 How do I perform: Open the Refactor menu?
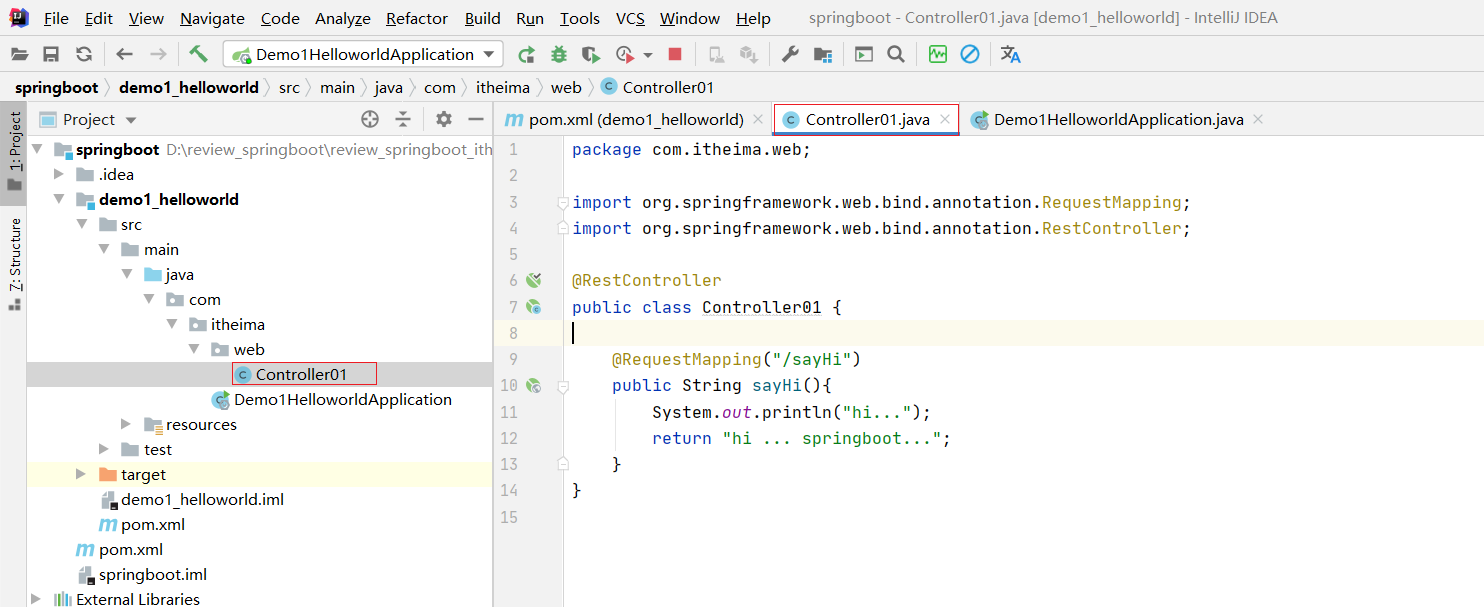[417, 18]
